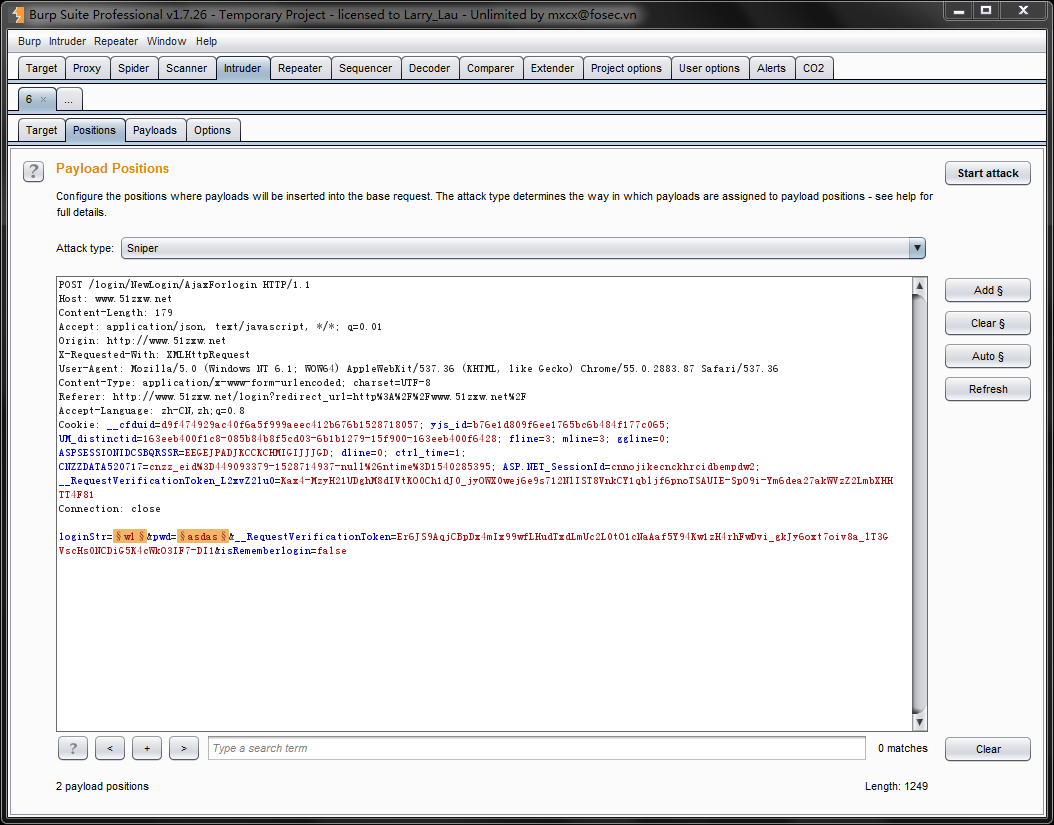Image resolution: width=1054 pixels, height=825 pixels.
Task: Click the plus search options button
Action: (x=147, y=748)
